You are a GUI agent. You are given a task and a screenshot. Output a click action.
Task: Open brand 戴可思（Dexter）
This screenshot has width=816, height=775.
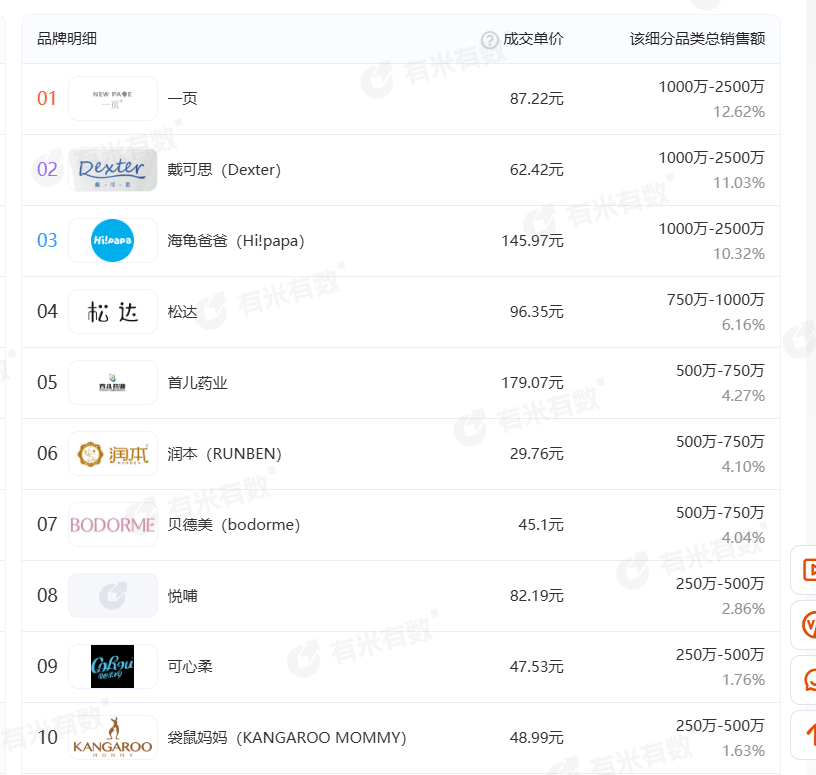click(224, 170)
